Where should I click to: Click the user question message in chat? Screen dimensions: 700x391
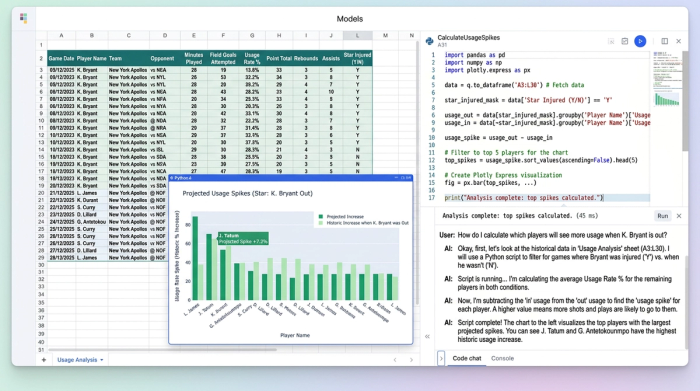[x=553, y=235]
